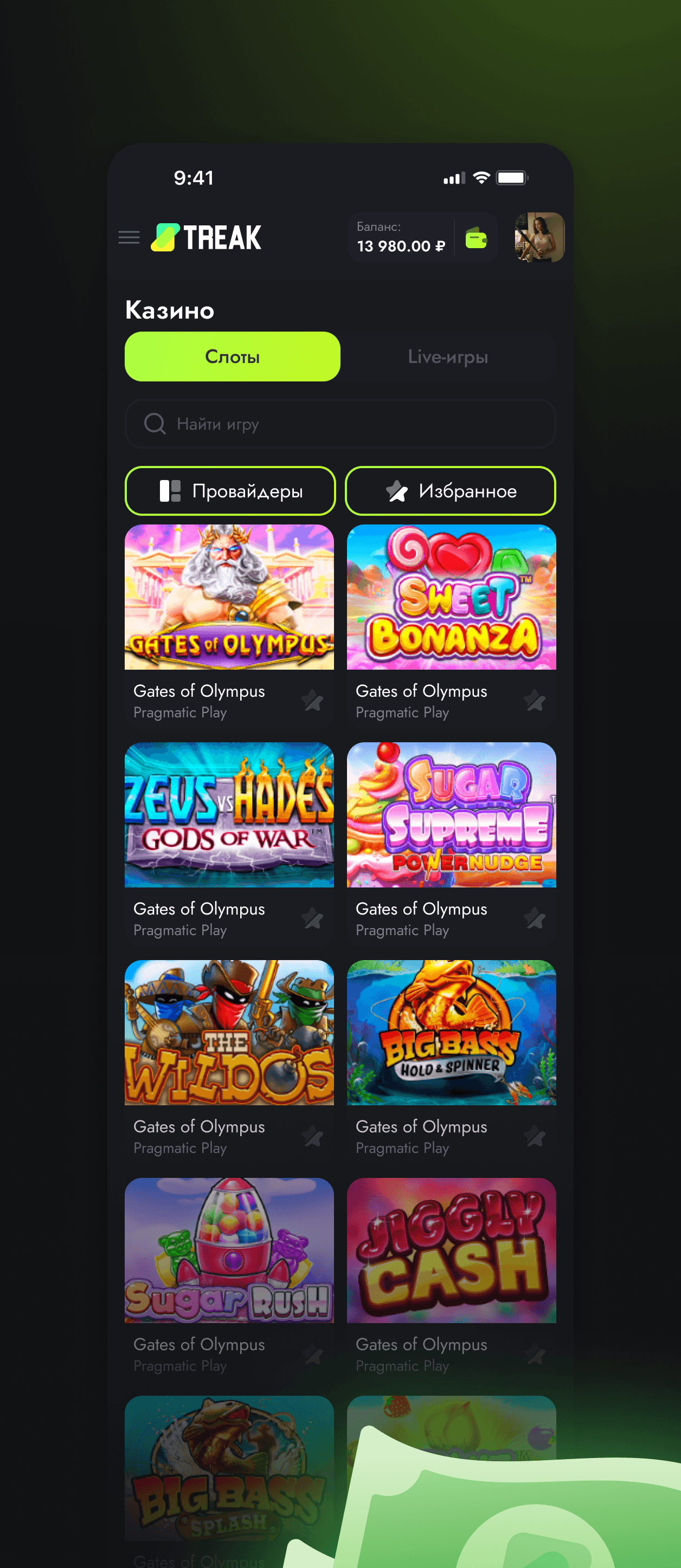Open the hamburger menu icon
681x1568 pixels.
pyautogui.click(x=129, y=237)
